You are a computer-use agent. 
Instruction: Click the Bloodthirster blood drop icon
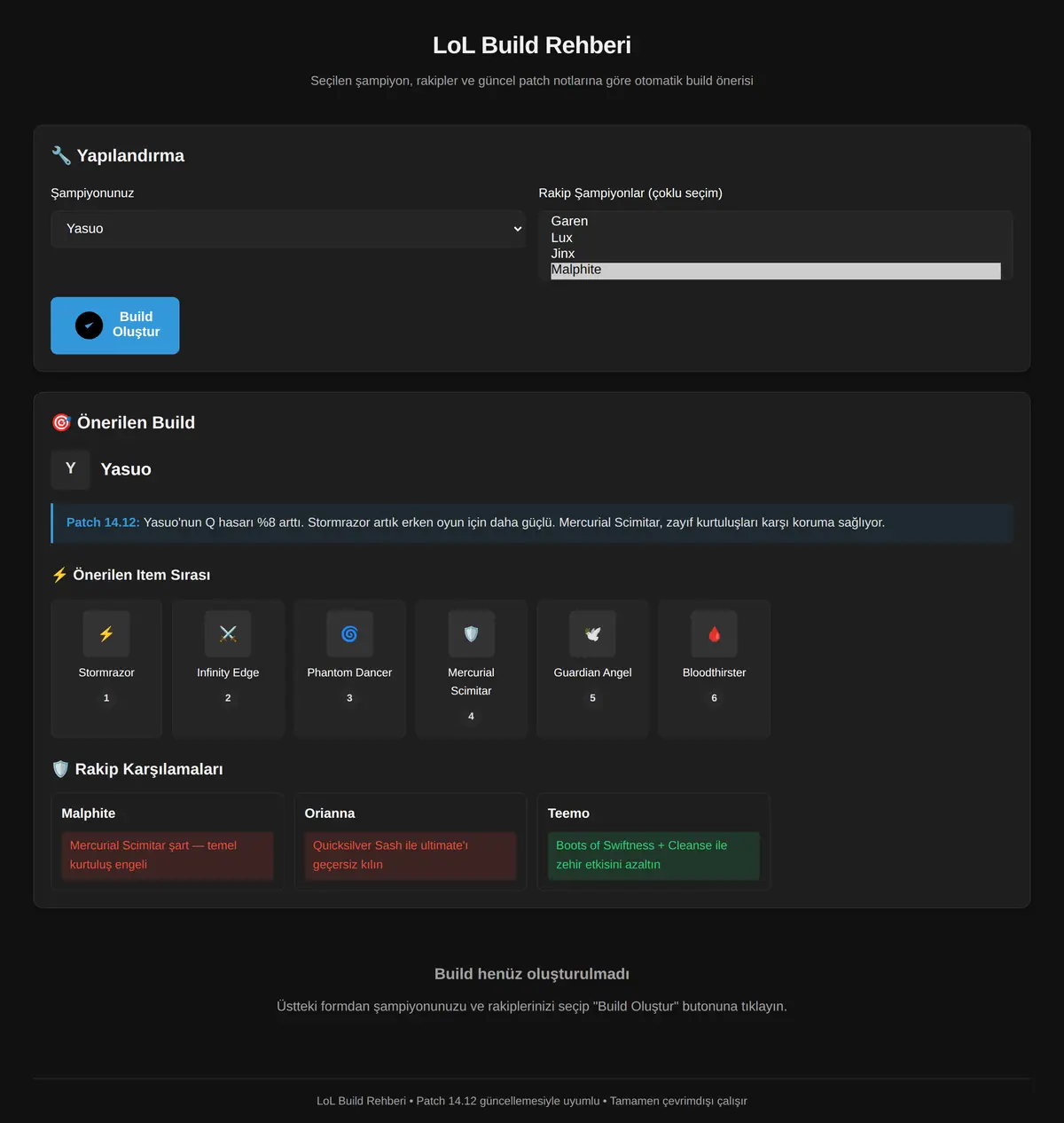click(x=714, y=634)
